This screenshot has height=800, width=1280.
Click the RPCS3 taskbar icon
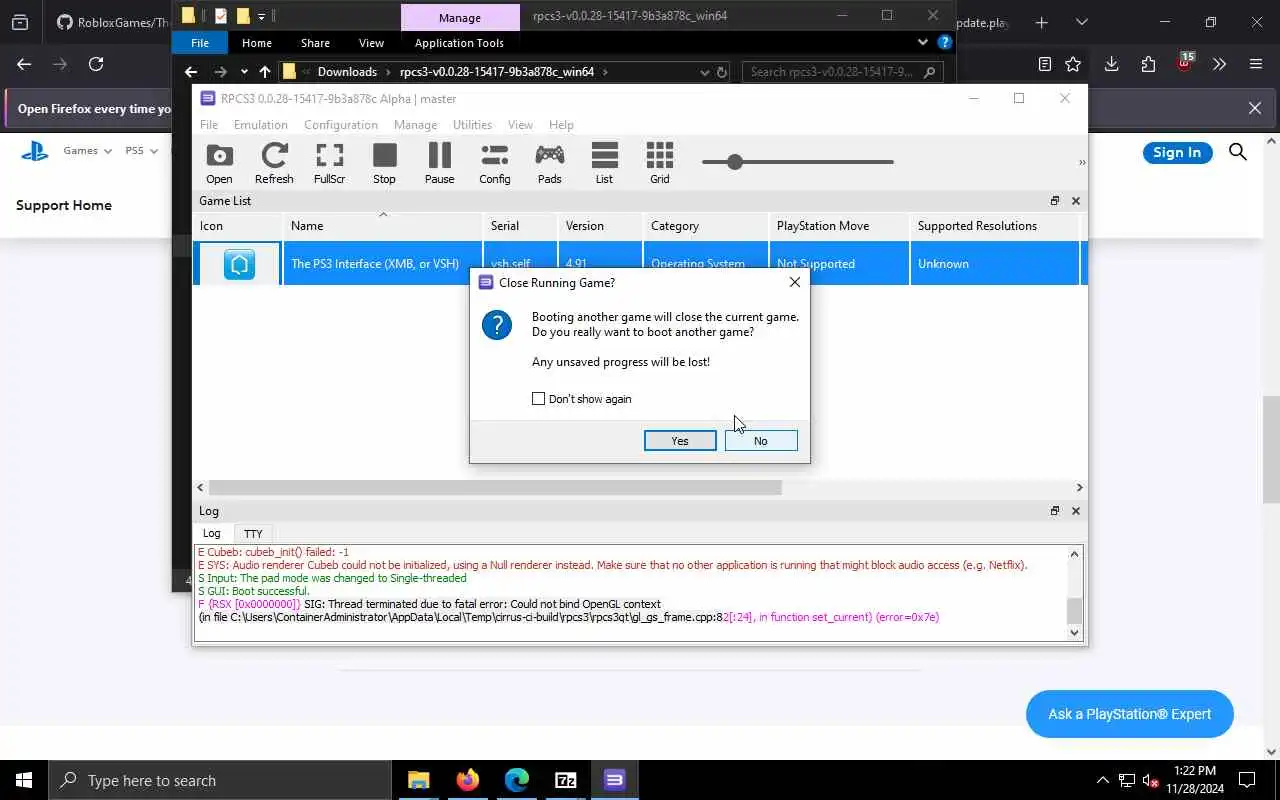point(614,780)
